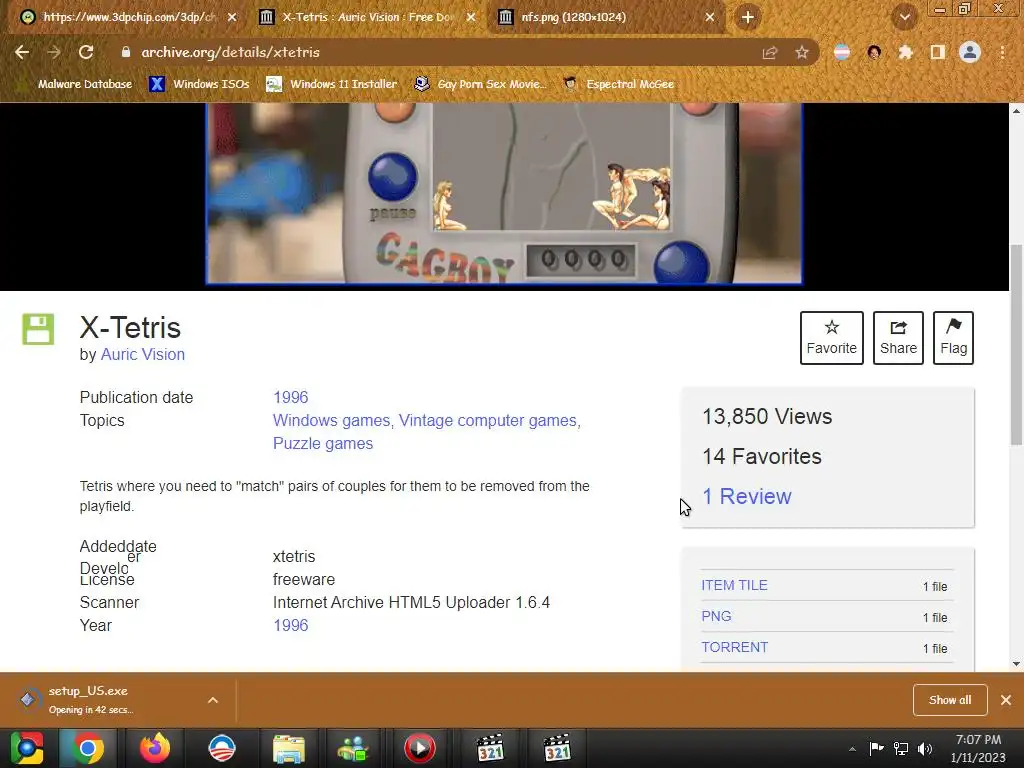The height and width of the screenshot is (768, 1024).
Task: Open the Auric Vision creator link
Action: 142,355
